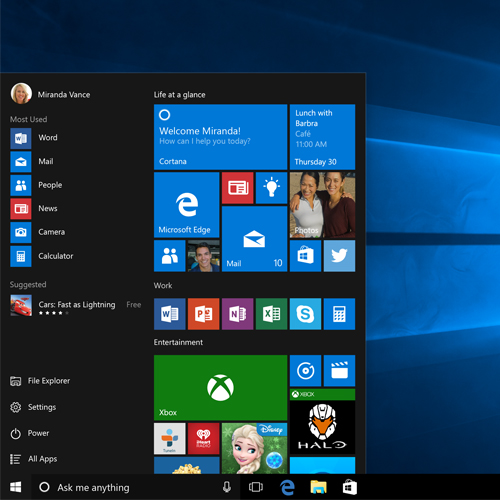Click the Work group heading
Screen dimensions: 500x500
163,286
